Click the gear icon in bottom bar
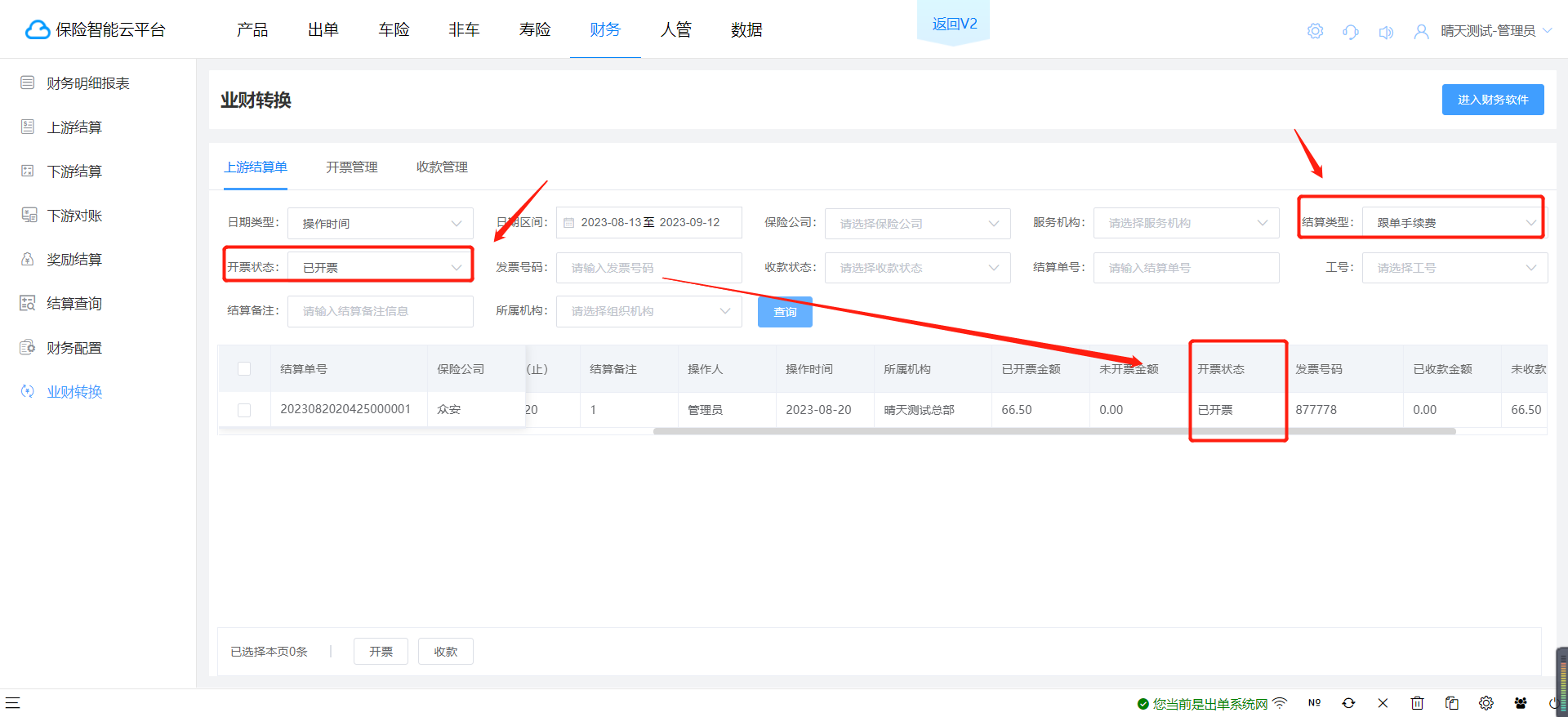 pyautogui.click(x=1486, y=703)
